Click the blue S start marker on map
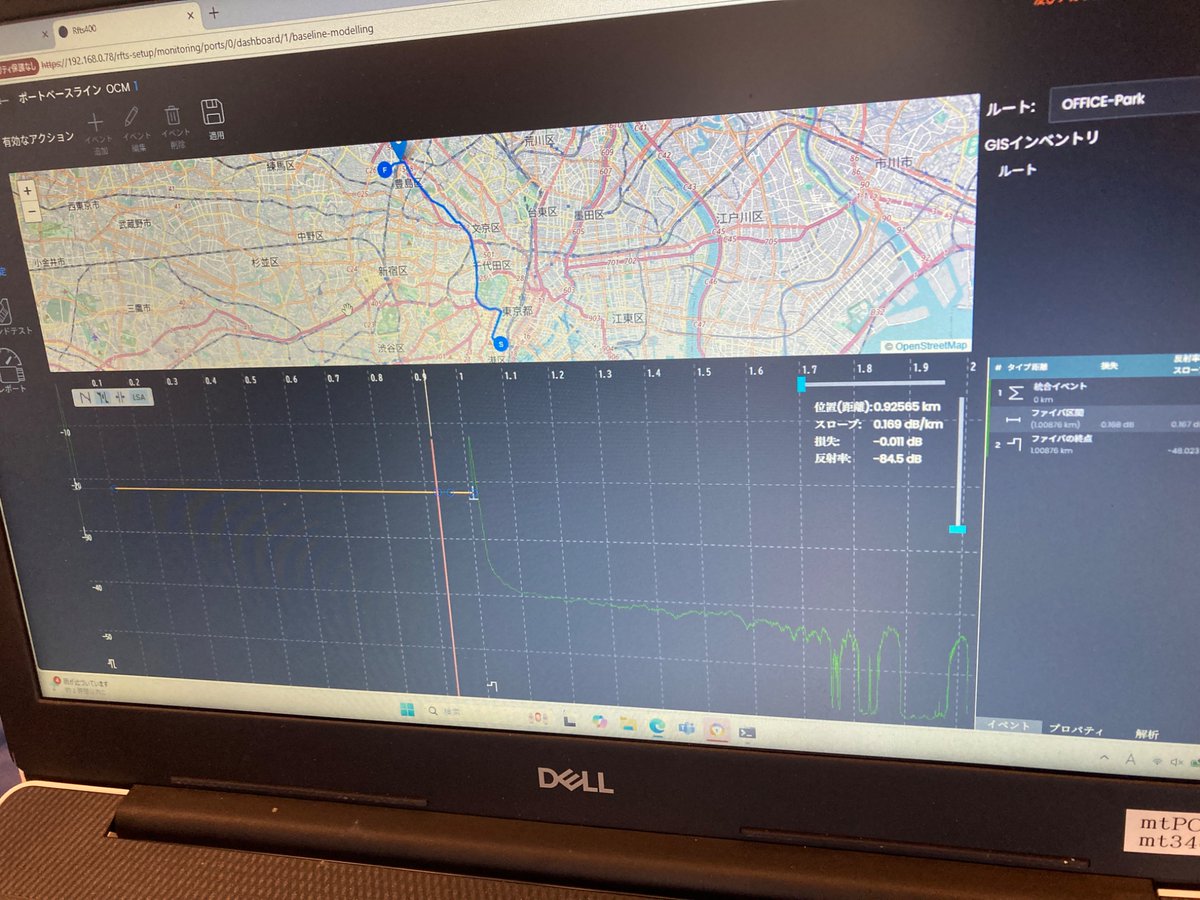This screenshot has width=1200, height=900. click(x=501, y=343)
